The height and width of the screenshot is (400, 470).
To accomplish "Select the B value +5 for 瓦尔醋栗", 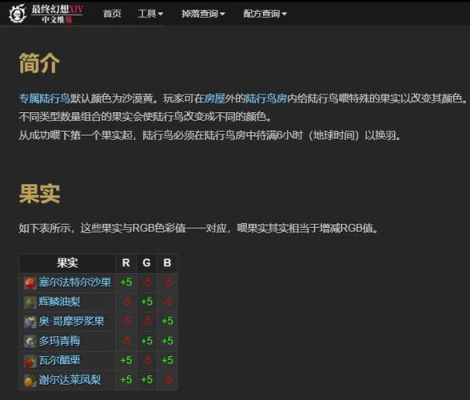I will 167,360.
